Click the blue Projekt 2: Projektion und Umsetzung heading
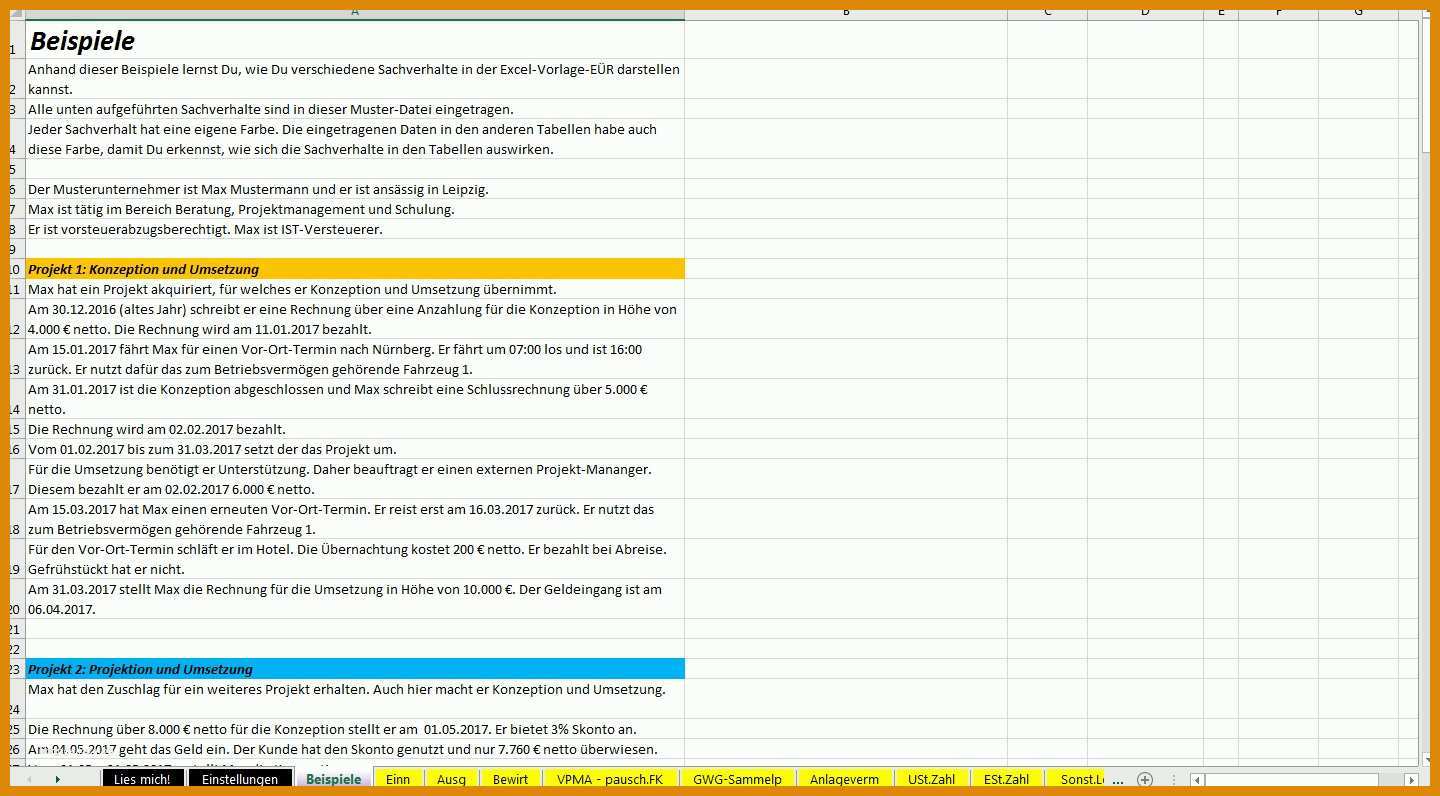The height and width of the screenshot is (796, 1440). pyautogui.click(x=355, y=669)
